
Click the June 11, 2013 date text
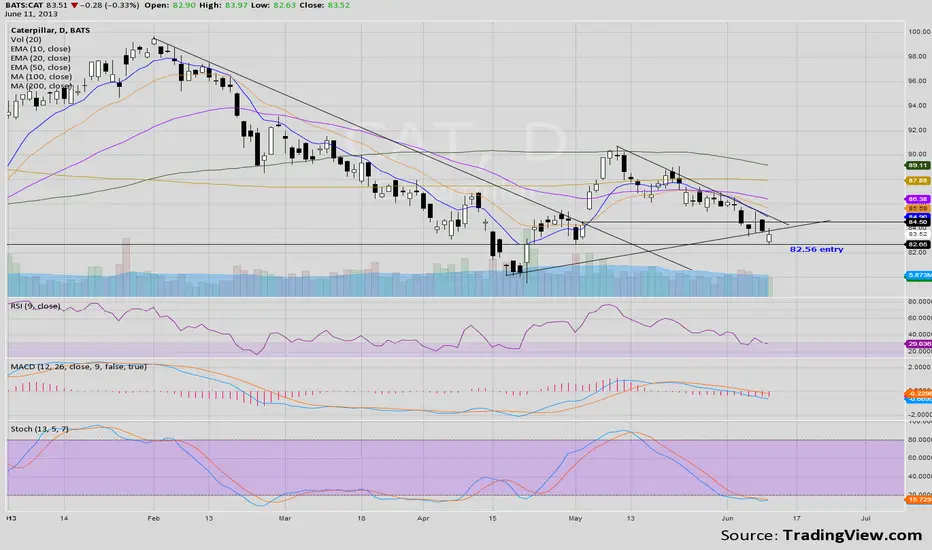31,14
